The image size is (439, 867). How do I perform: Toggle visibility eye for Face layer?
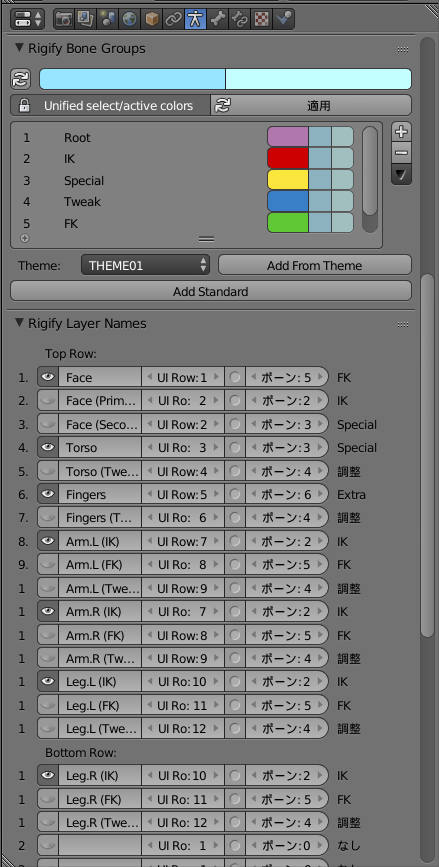click(x=48, y=377)
